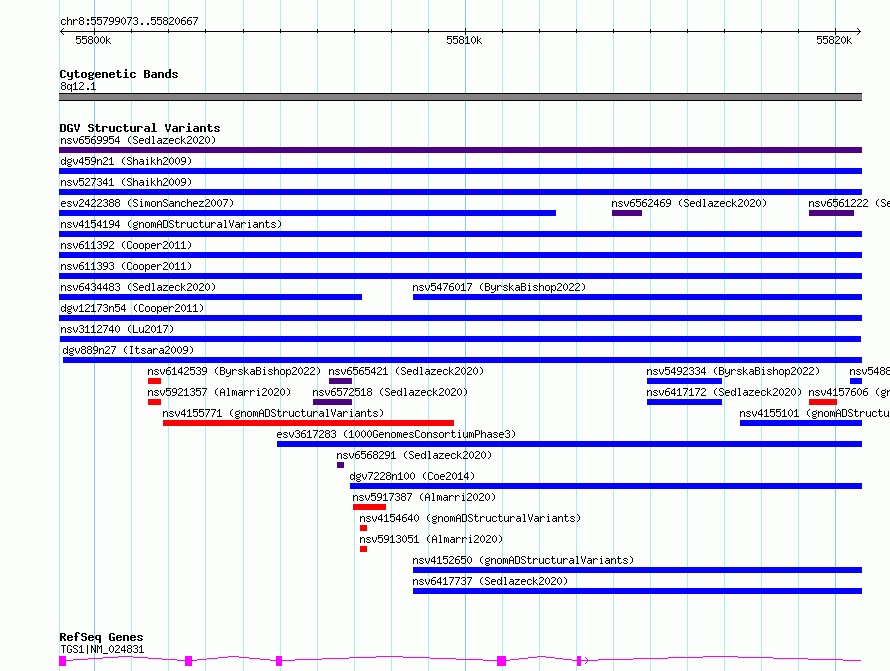Open nsv4154194 (gnomADStructuralVariants) entry
This screenshot has width=890, height=671.
[x=171, y=224]
